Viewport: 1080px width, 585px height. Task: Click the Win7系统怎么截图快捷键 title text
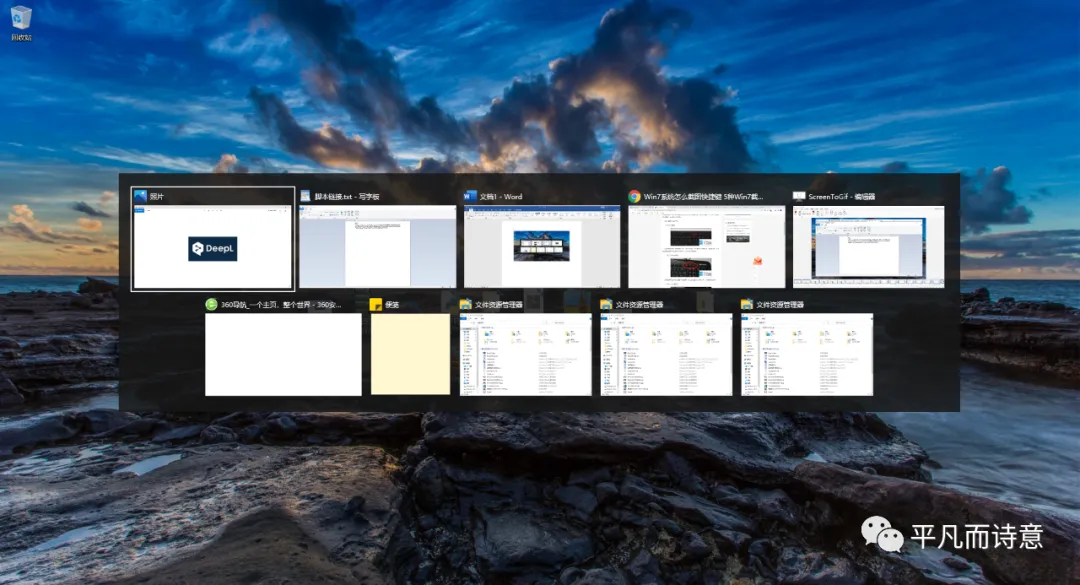[x=703, y=196]
